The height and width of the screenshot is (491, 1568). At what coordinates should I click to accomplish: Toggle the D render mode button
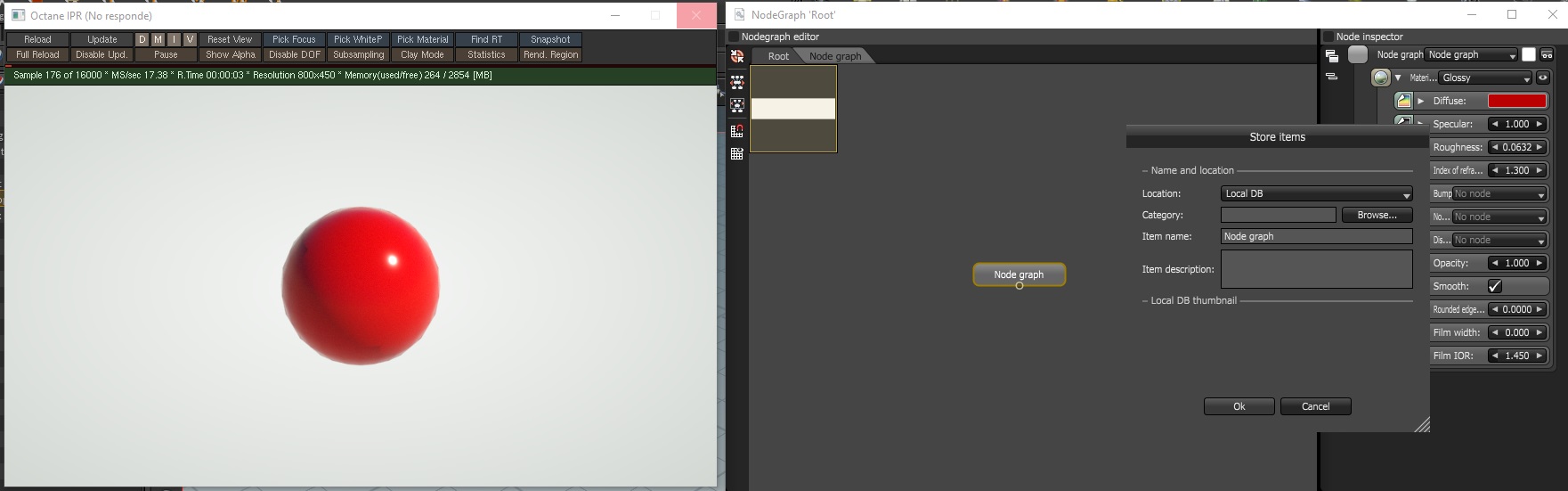[142, 39]
